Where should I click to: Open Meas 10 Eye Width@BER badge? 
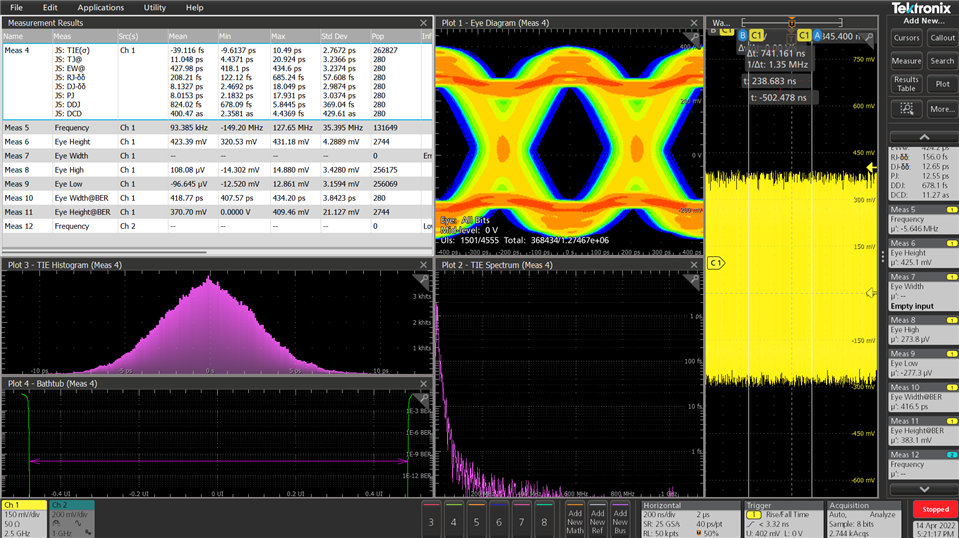click(x=924, y=397)
